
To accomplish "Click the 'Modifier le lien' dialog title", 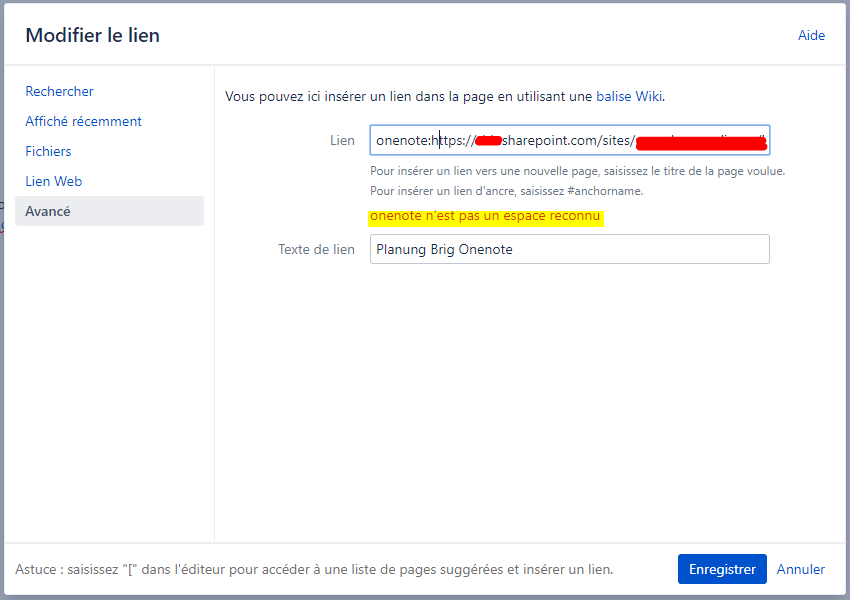I will click(x=93, y=35).
